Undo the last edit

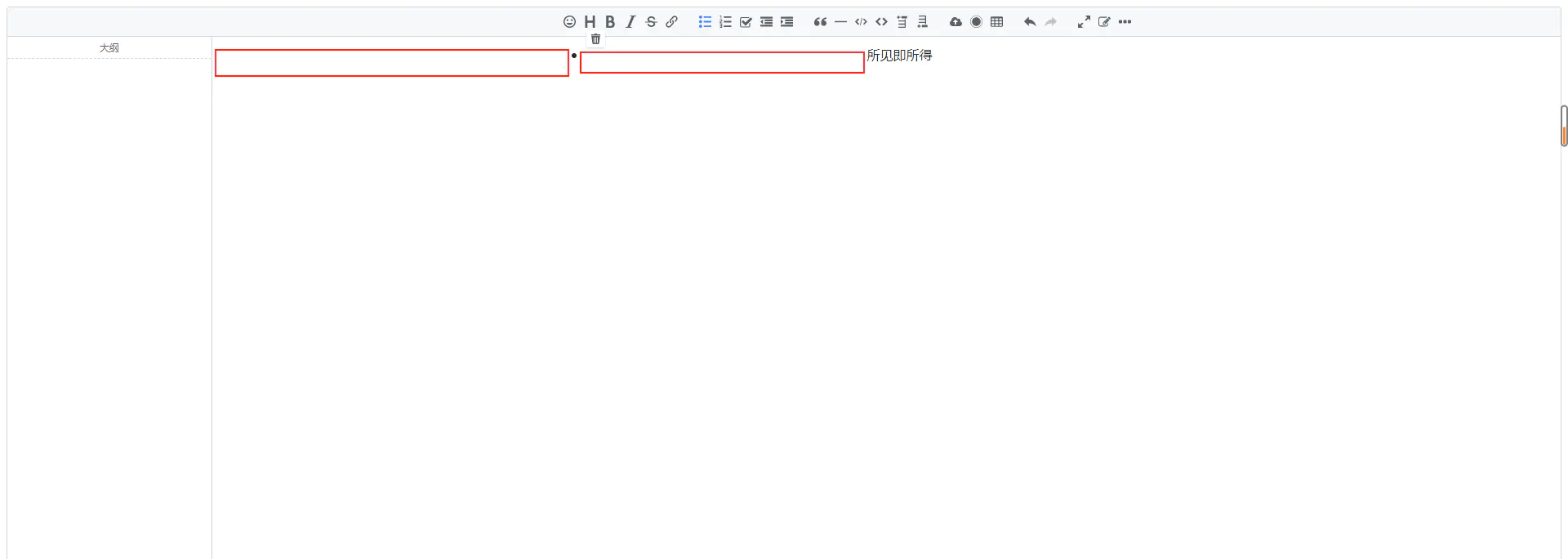click(x=1030, y=22)
